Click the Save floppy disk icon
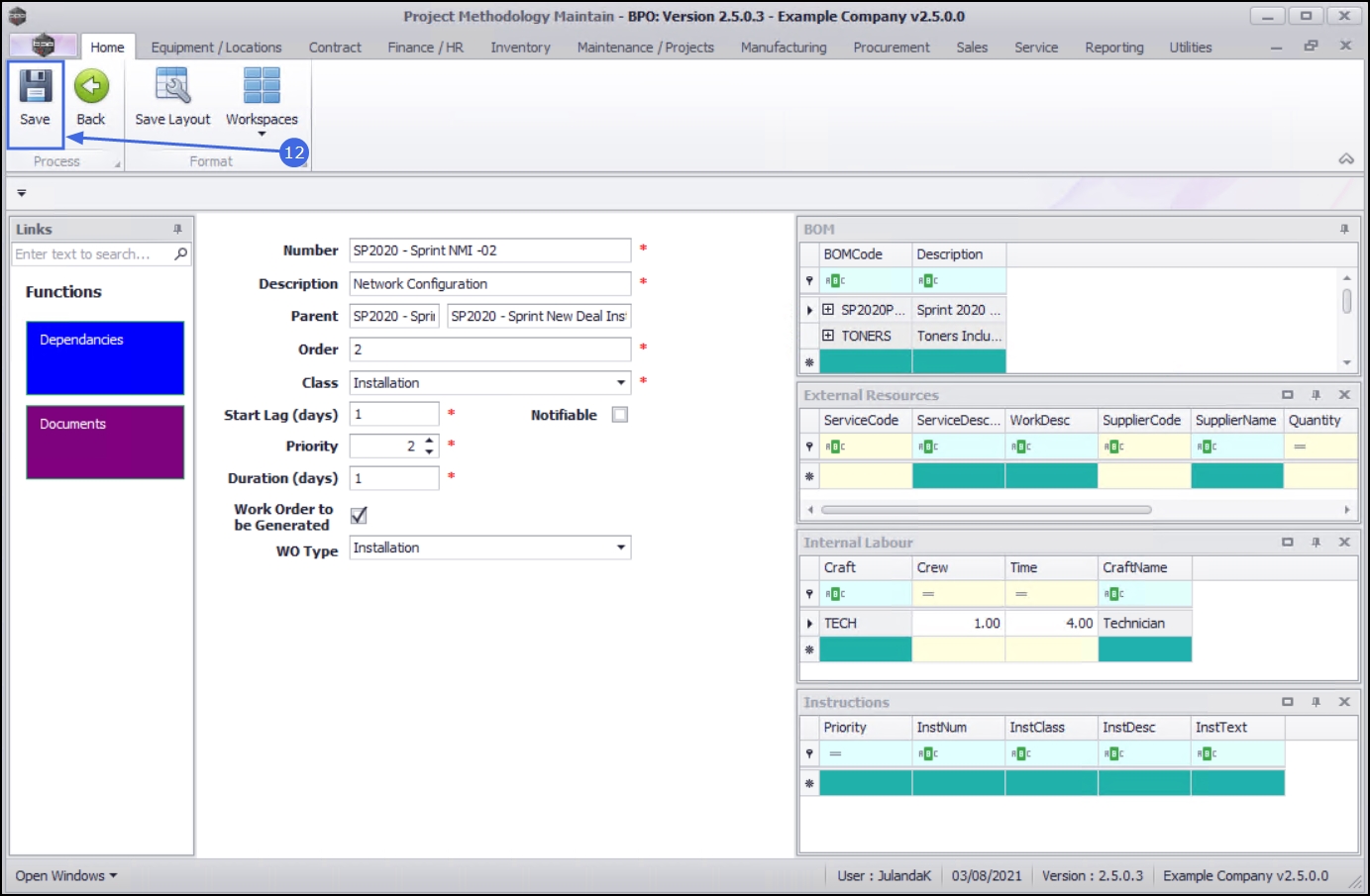 [36, 87]
